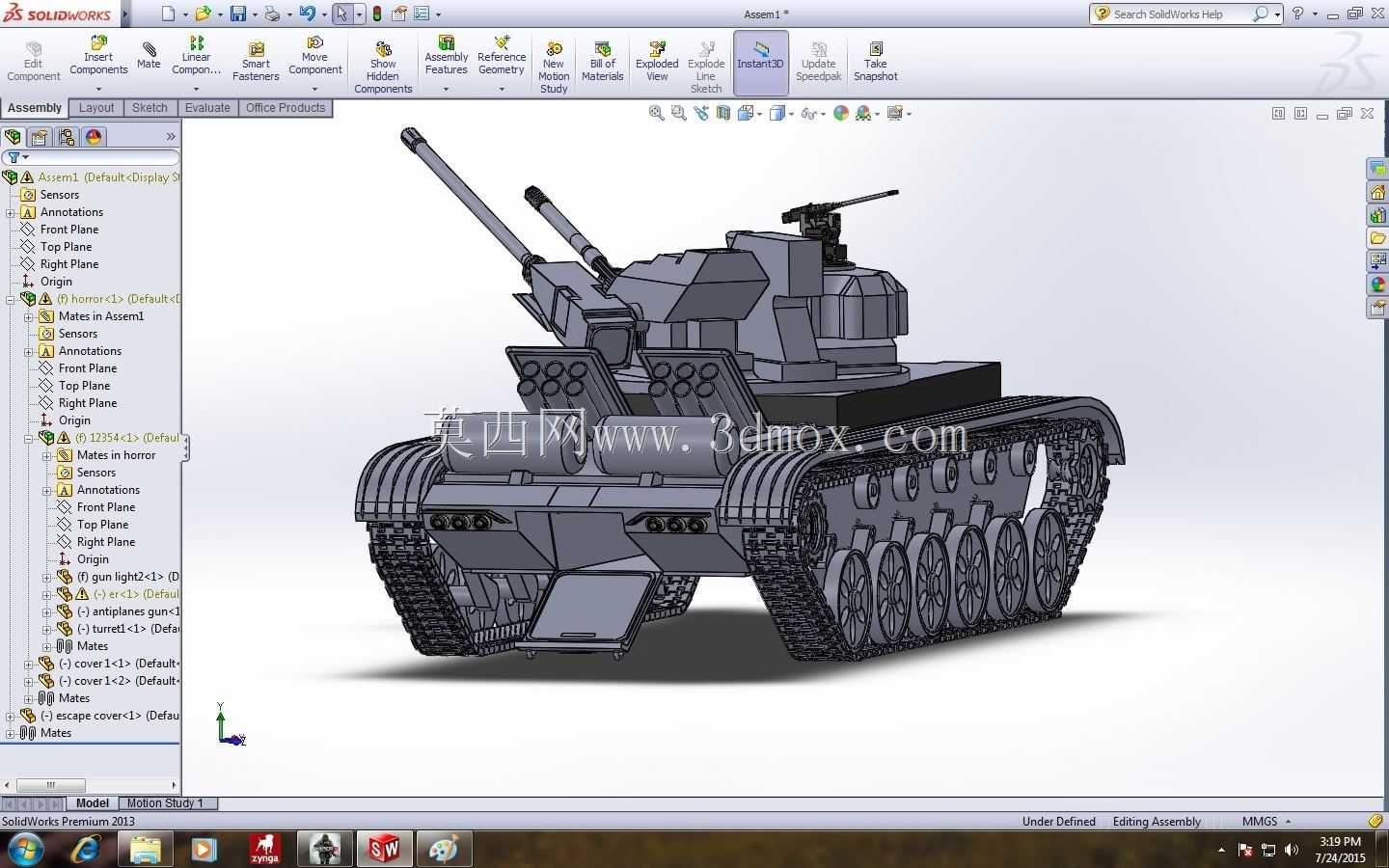
Task: Click Bill of Materials
Action: (603, 63)
